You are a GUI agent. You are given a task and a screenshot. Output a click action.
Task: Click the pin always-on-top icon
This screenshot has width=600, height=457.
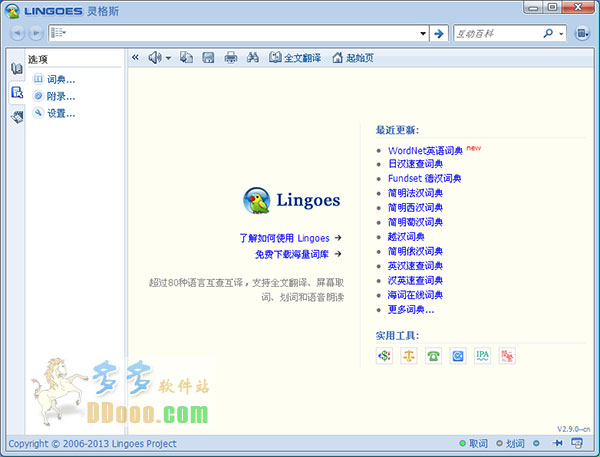pyautogui.click(x=558, y=443)
